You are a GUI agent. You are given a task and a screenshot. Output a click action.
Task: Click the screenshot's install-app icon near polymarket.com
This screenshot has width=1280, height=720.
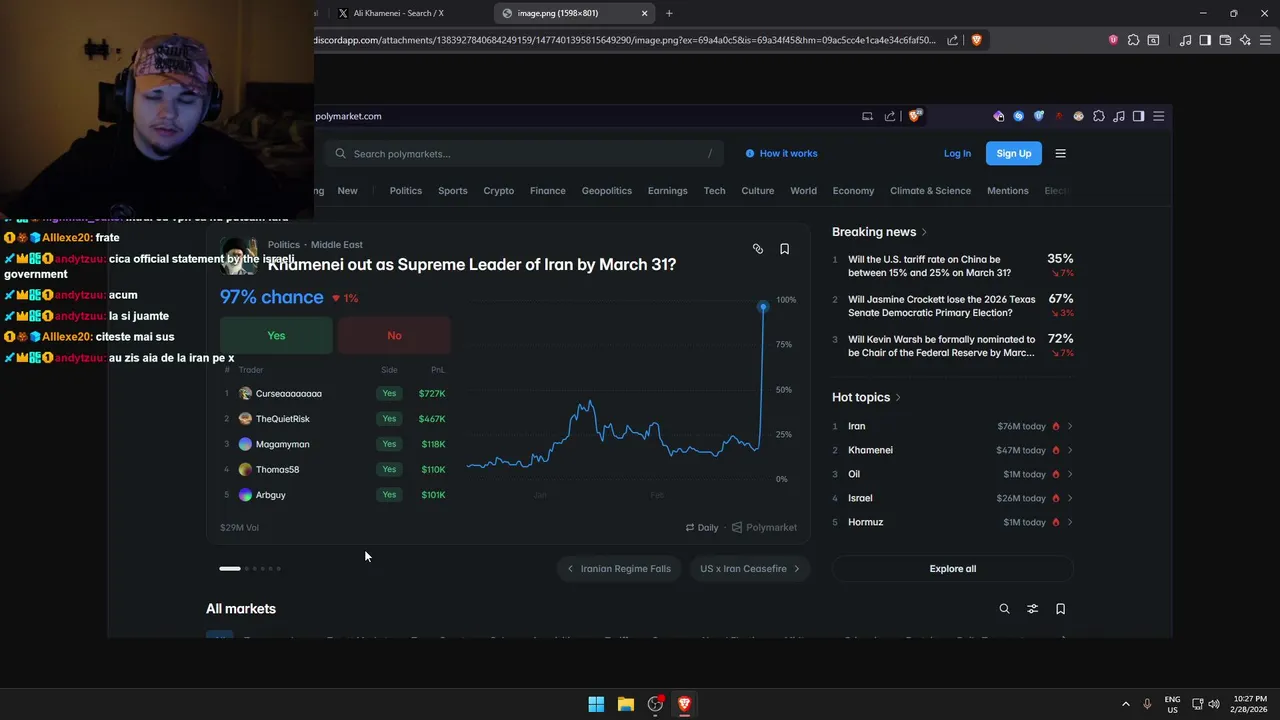coord(867,116)
